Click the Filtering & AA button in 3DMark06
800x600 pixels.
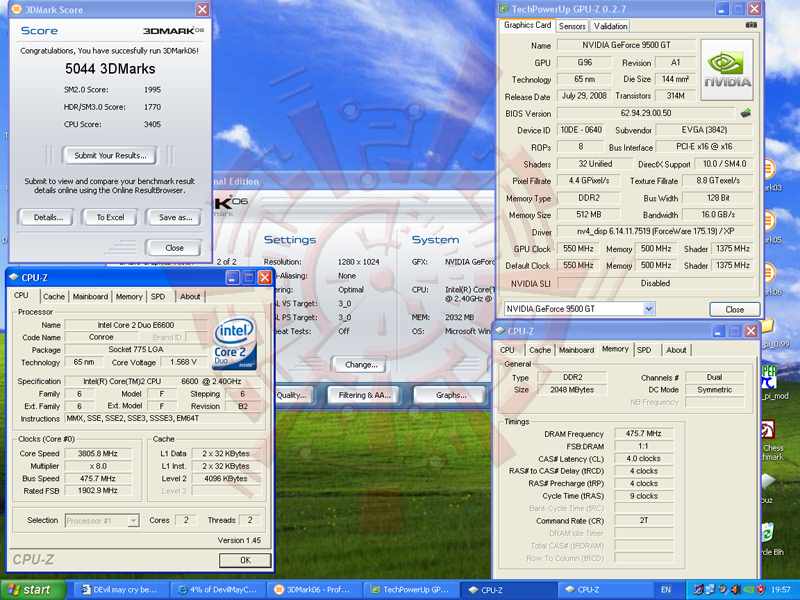tap(364, 395)
